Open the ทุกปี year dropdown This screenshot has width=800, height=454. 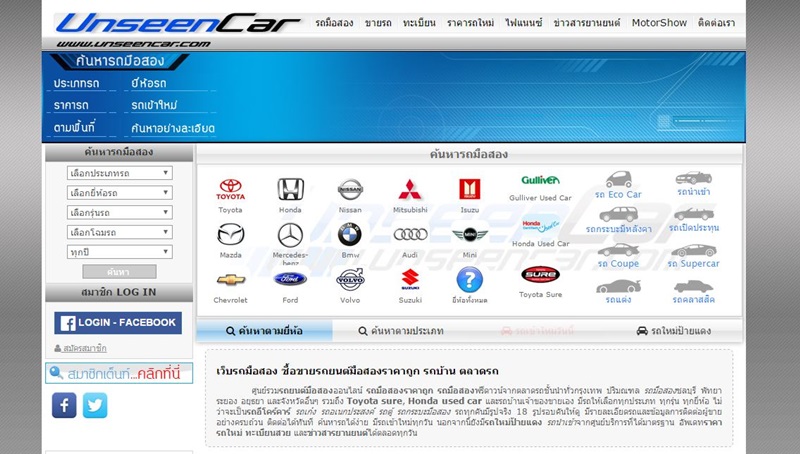pos(119,251)
